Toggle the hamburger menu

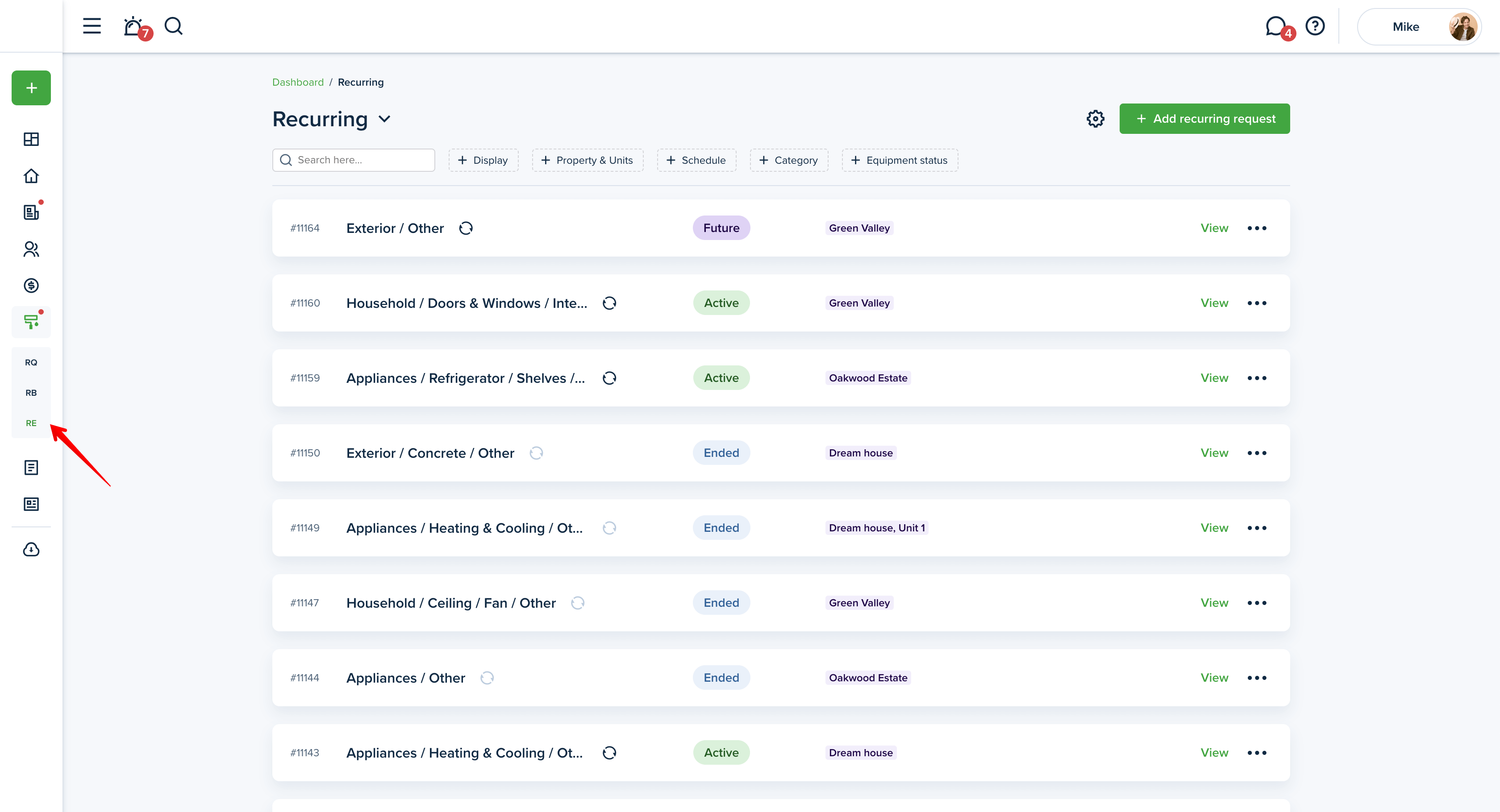(92, 26)
